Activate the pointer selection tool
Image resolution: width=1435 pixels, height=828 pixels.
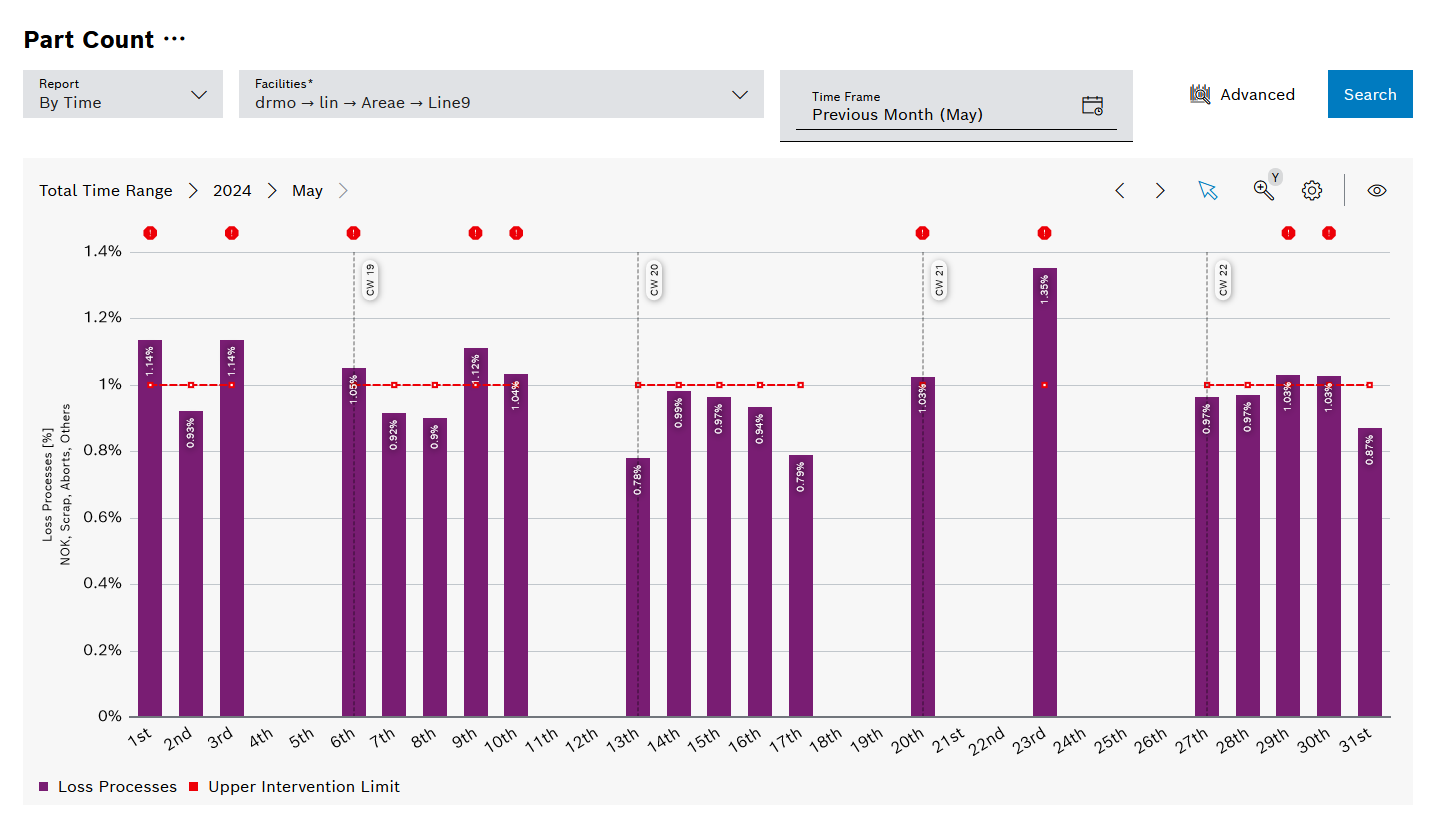[x=1208, y=191]
